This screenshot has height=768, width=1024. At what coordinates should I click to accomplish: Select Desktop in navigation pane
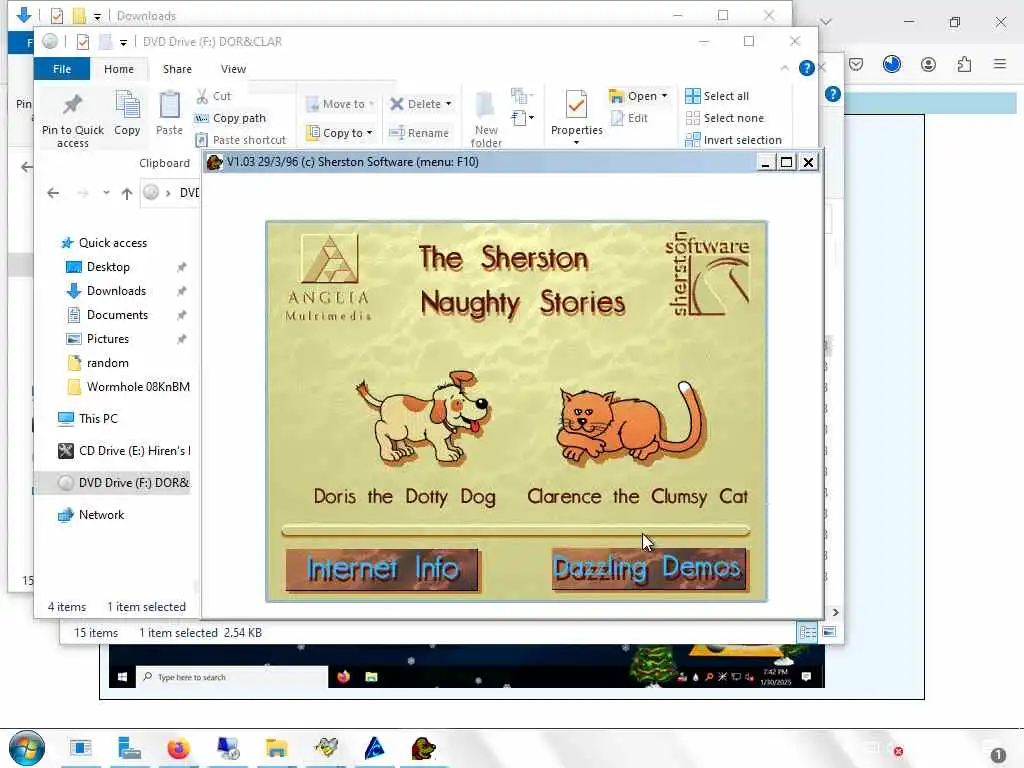coord(98,267)
